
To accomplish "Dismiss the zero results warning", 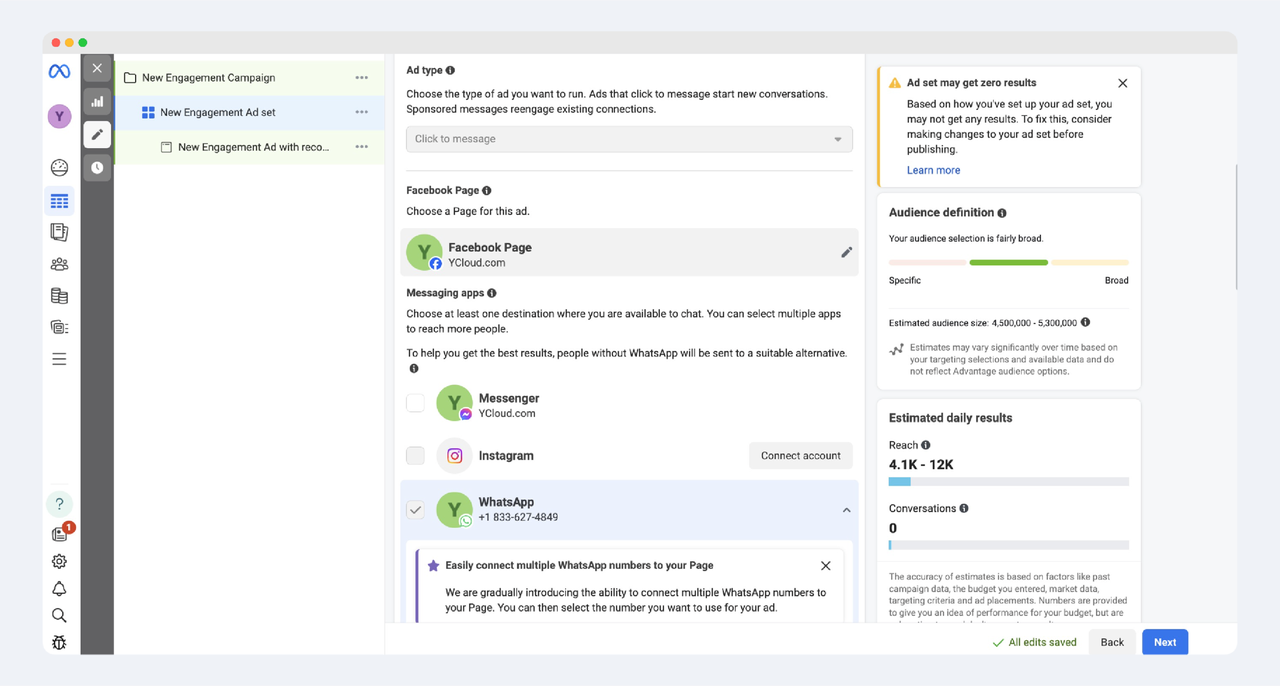I will [x=1122, y=83].
